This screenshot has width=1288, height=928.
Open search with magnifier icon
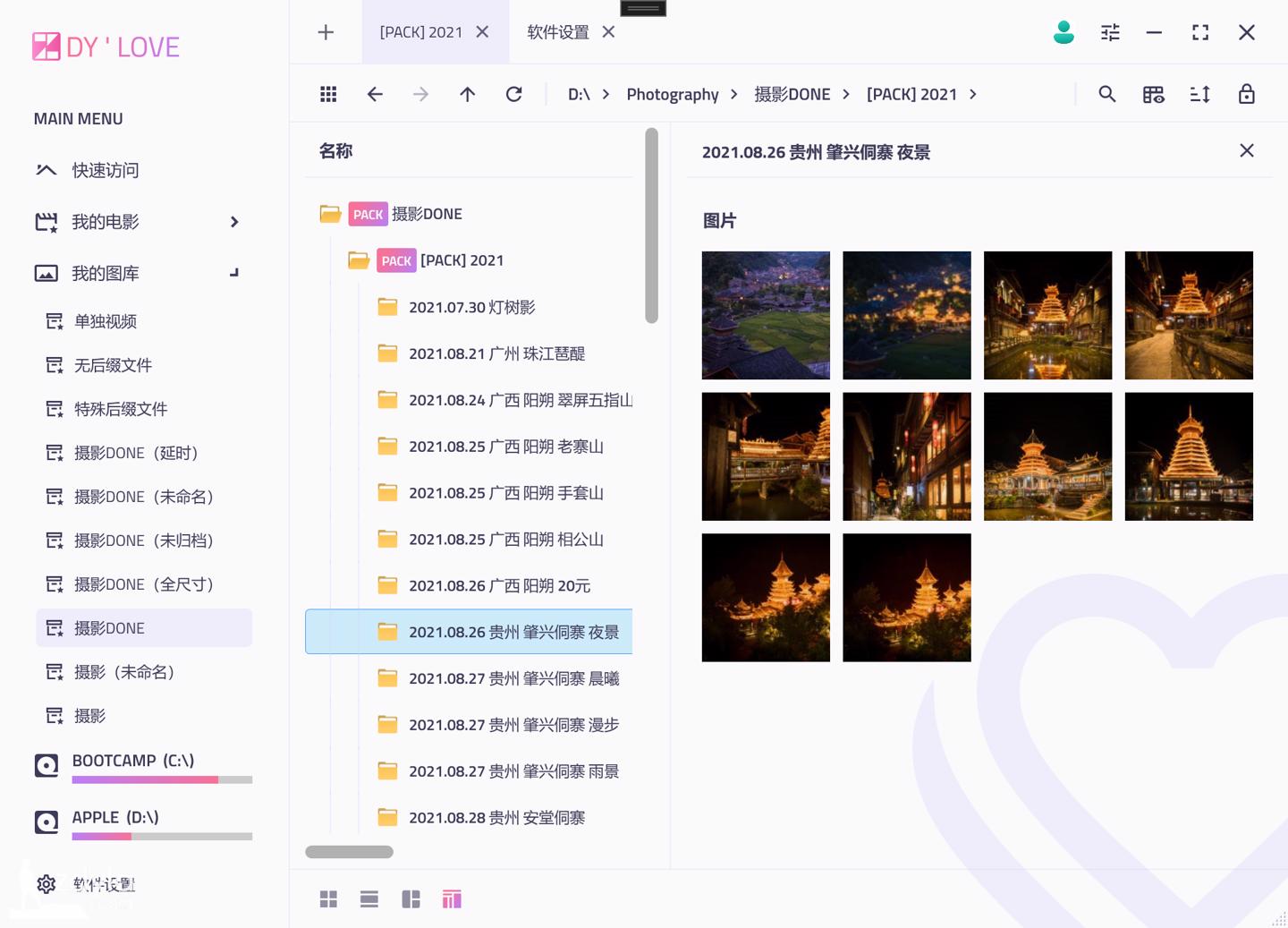coord(1107,94)
